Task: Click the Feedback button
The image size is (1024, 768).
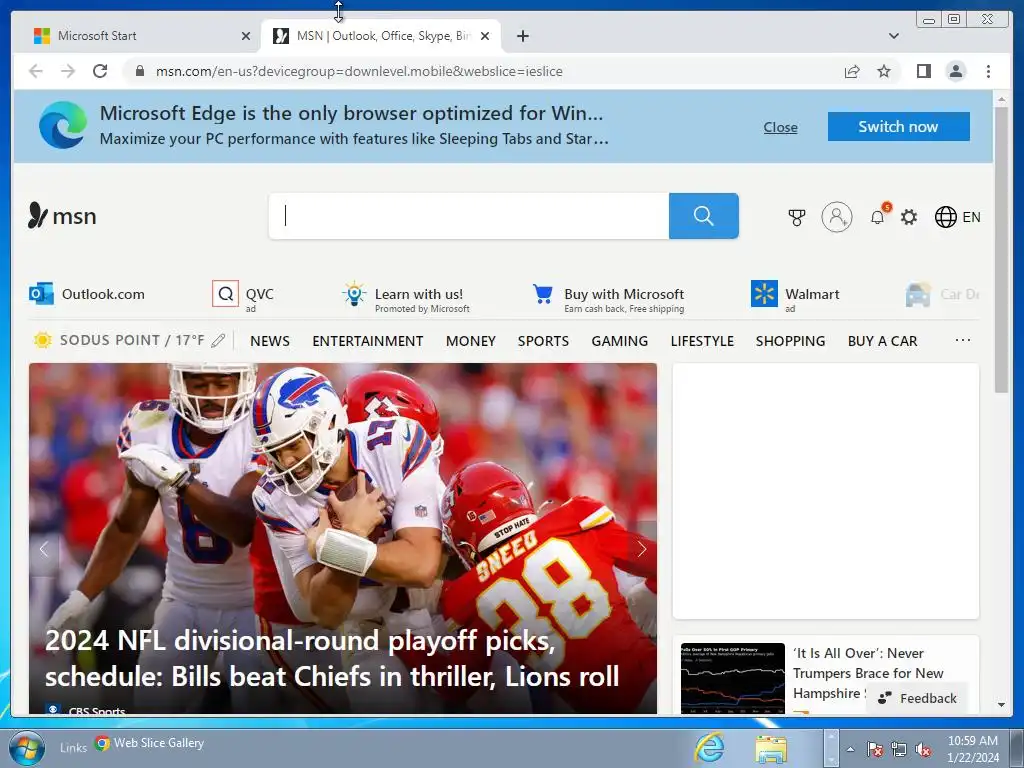Action: coord(918,698)
